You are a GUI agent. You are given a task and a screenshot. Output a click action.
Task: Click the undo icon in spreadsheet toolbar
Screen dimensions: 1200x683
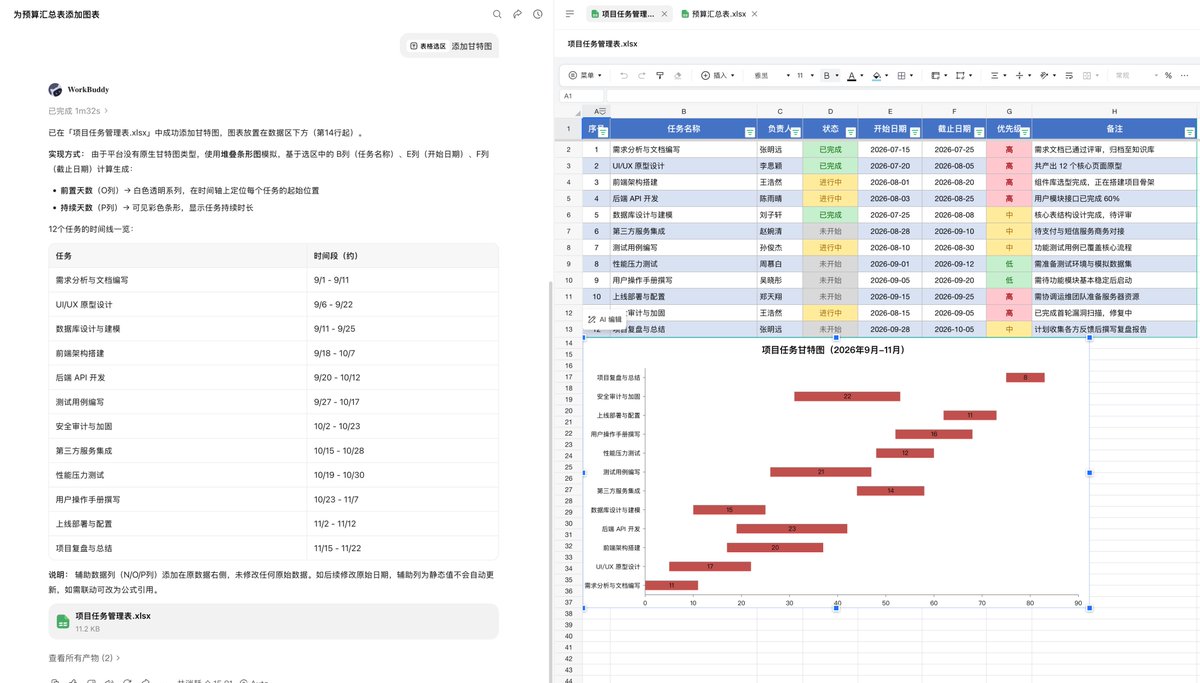pyautogui.click(x=625, y=75)
